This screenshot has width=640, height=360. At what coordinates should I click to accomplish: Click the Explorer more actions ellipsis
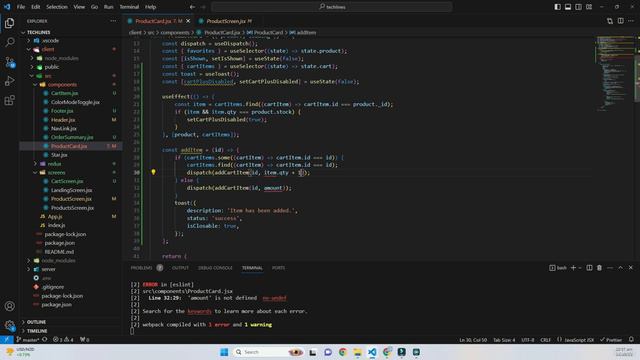click(x=113, y=21)
